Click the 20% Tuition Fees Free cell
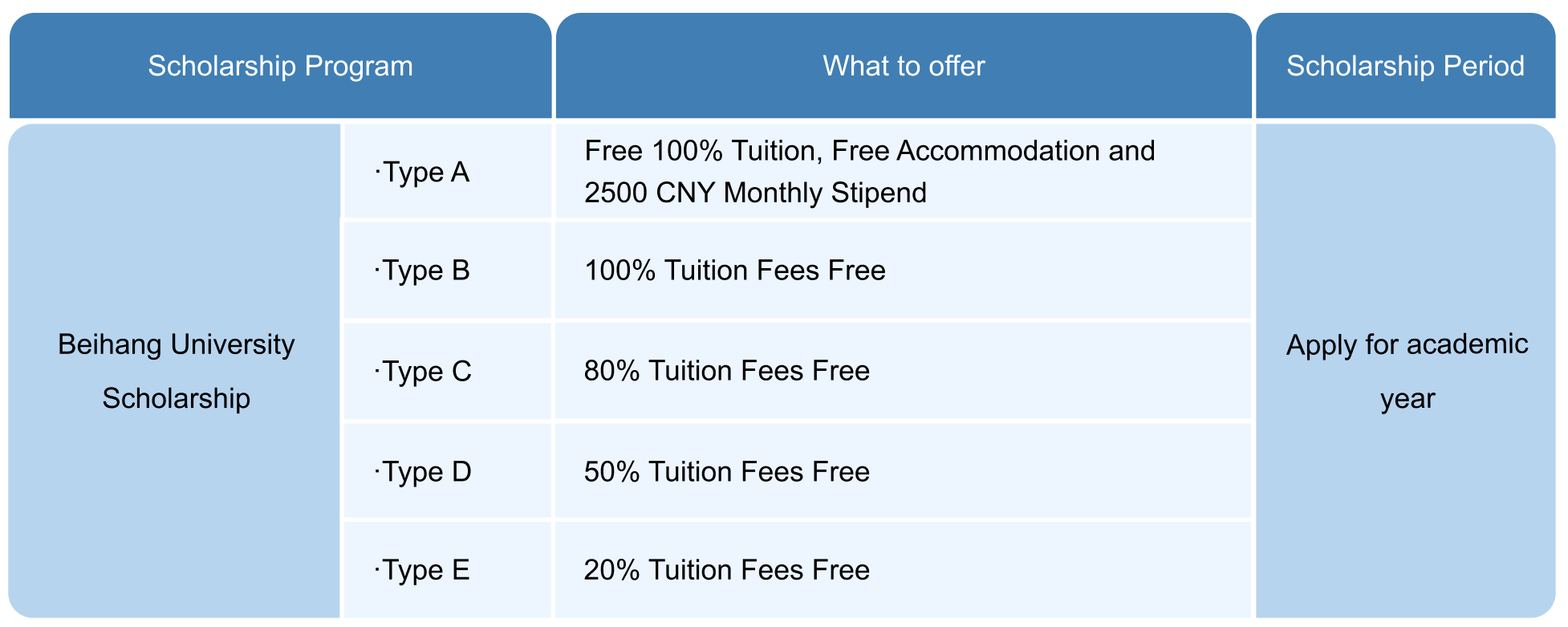This screenshot has height=627, width=1568. (726, 570)
